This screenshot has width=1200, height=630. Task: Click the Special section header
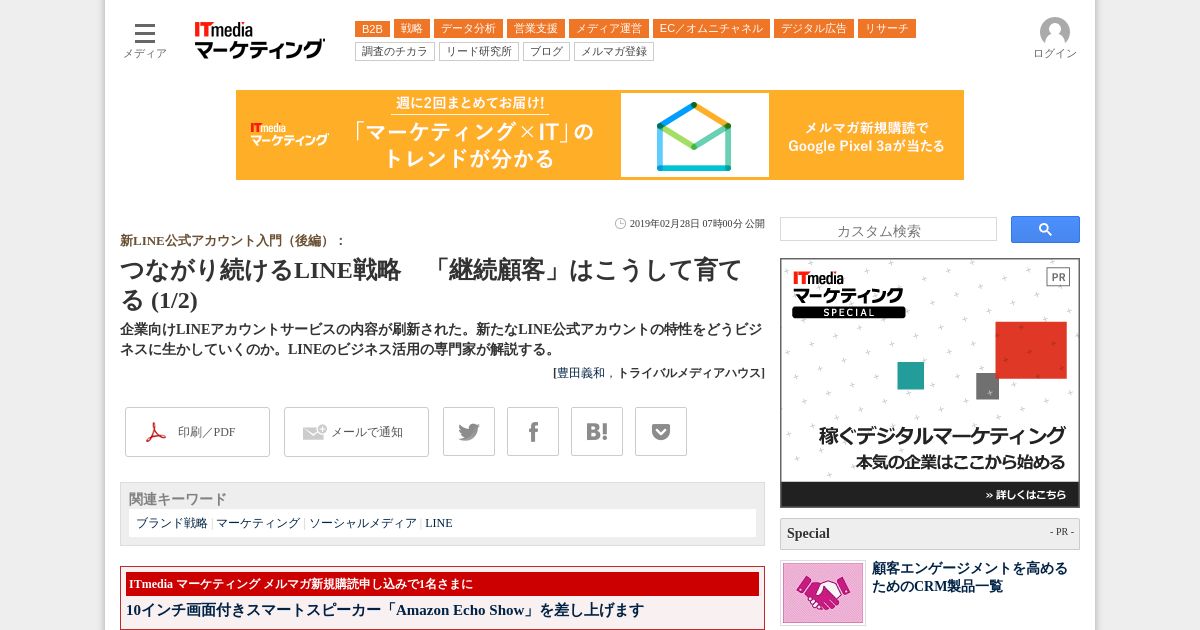[930, 533]
